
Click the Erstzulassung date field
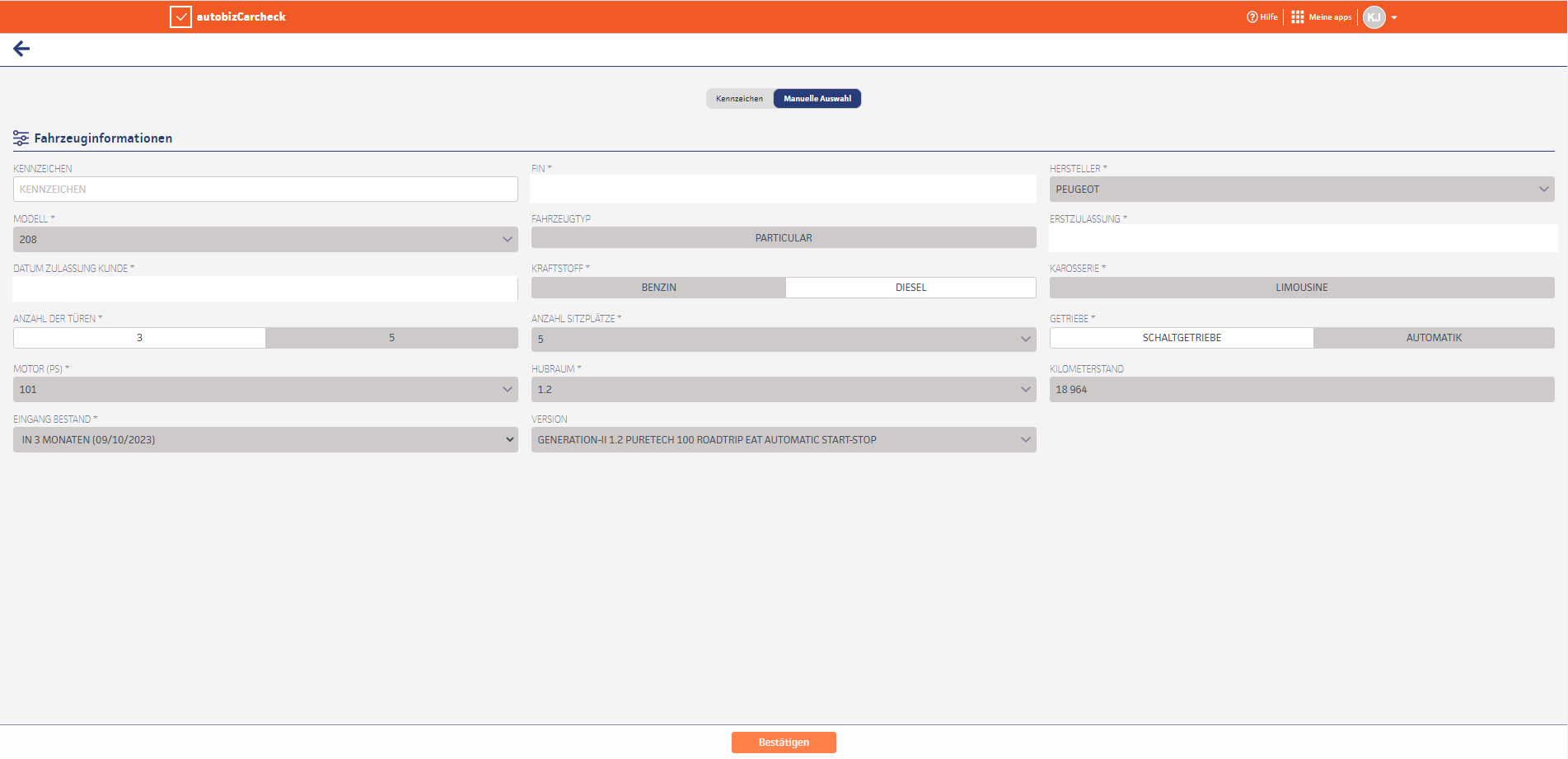pyautogui.click(x=1303, y=238)
